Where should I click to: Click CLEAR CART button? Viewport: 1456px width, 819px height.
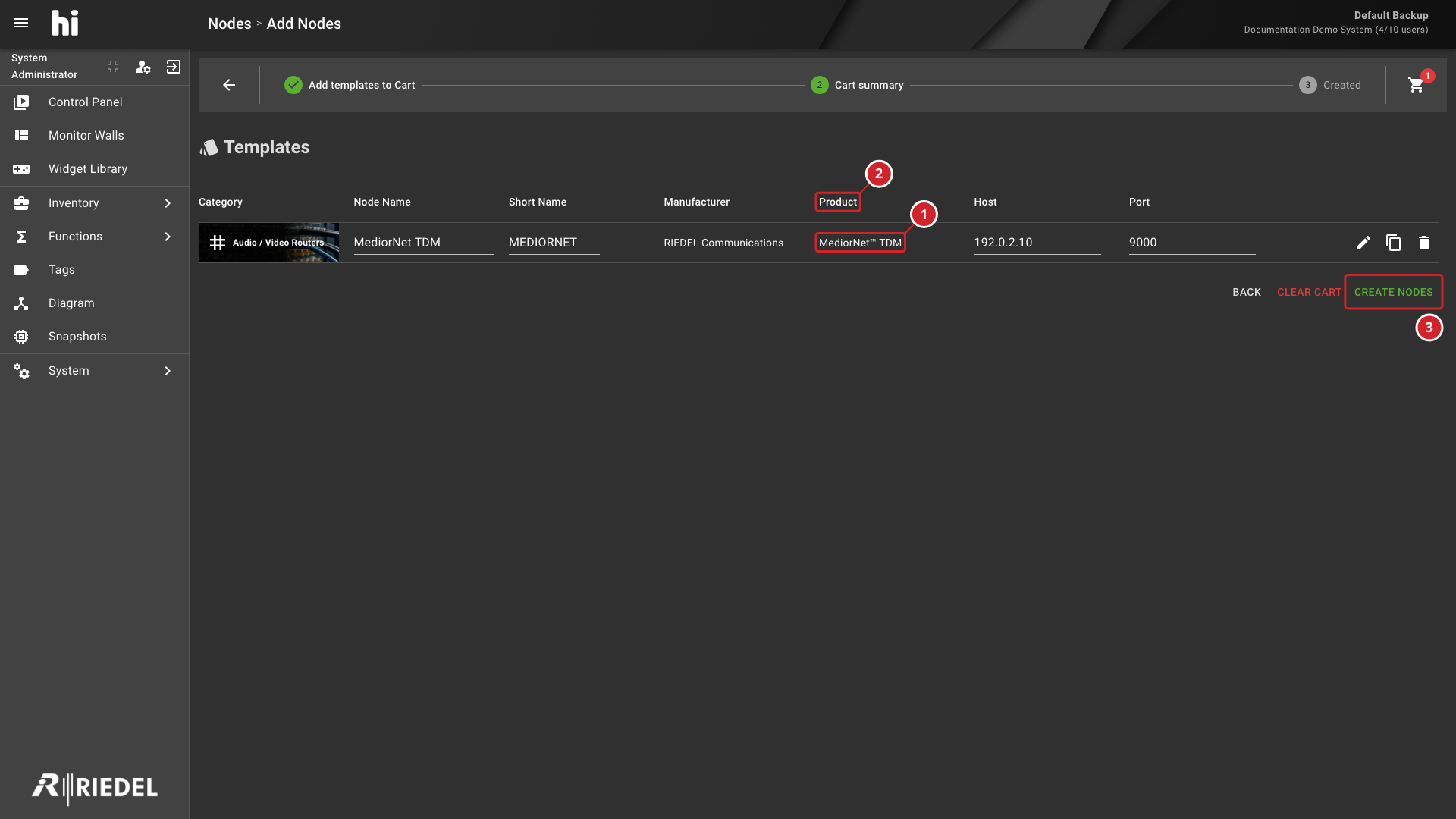[1309, 292]
